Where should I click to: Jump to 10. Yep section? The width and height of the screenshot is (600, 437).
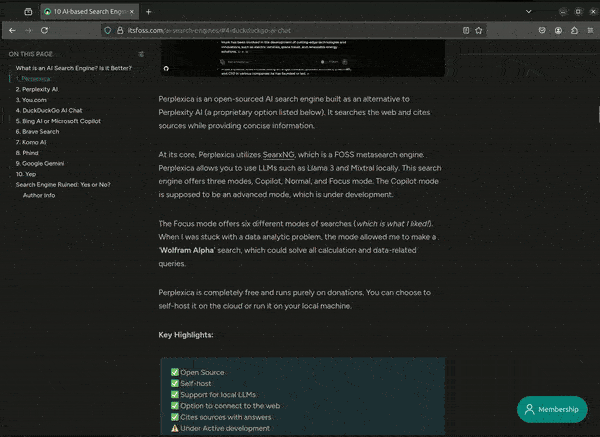pos(26,174)
